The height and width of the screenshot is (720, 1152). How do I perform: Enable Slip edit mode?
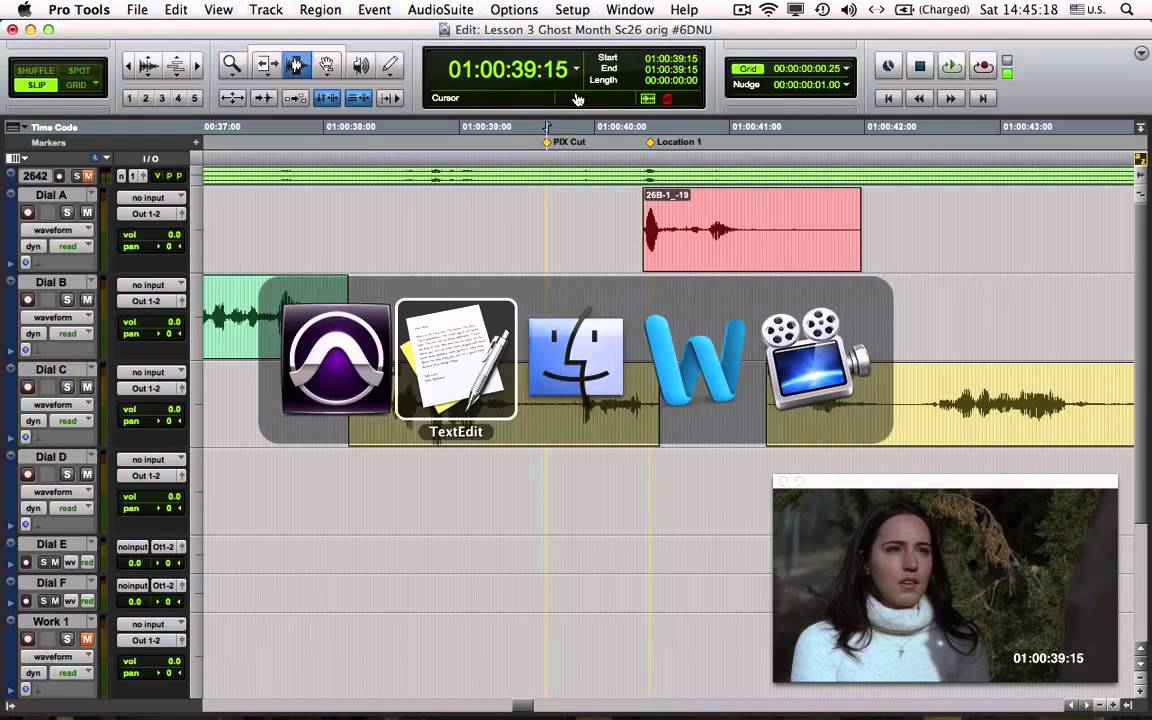(x=35, y=85)
